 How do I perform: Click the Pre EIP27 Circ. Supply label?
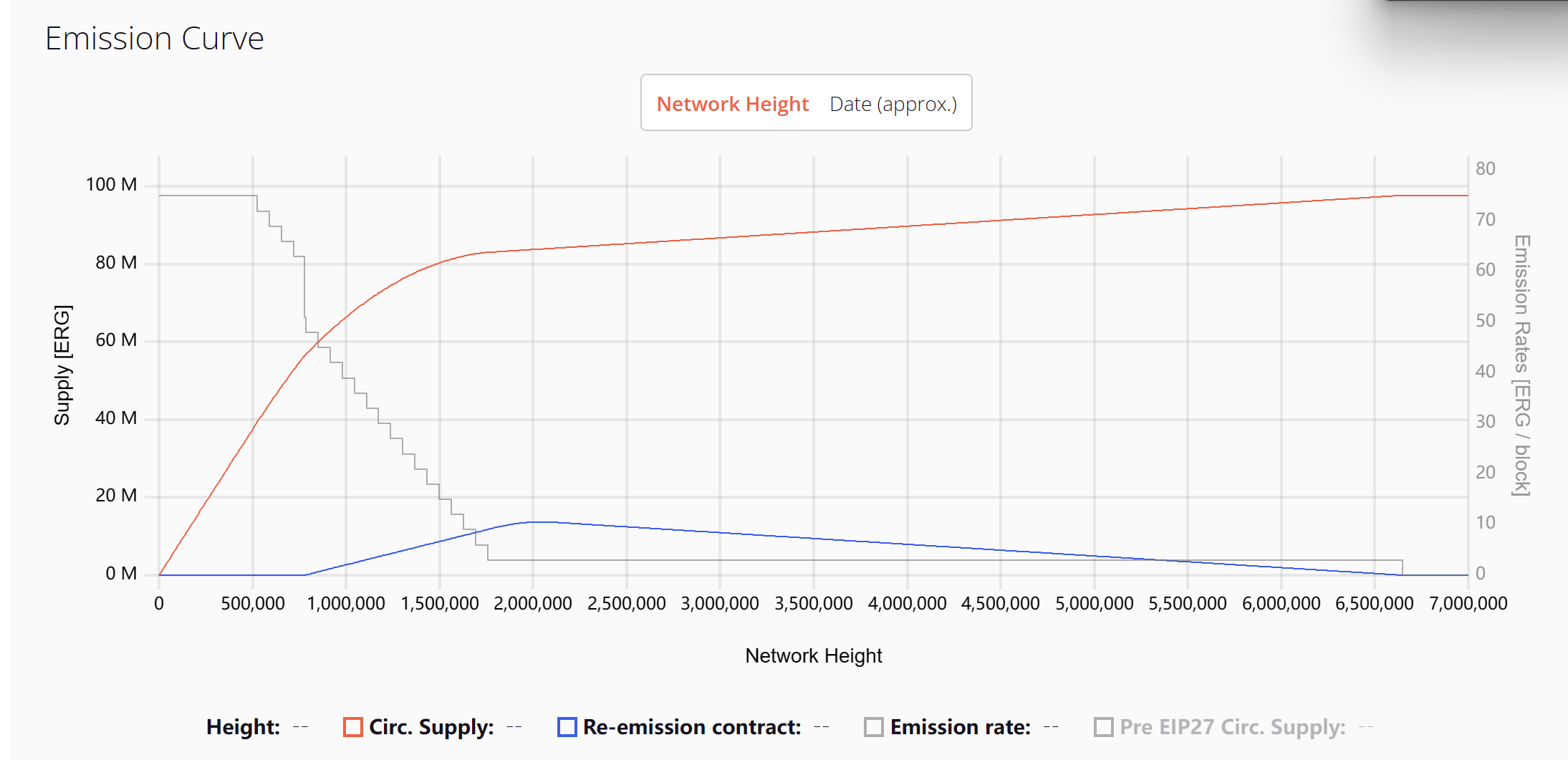coord(1232,727)
